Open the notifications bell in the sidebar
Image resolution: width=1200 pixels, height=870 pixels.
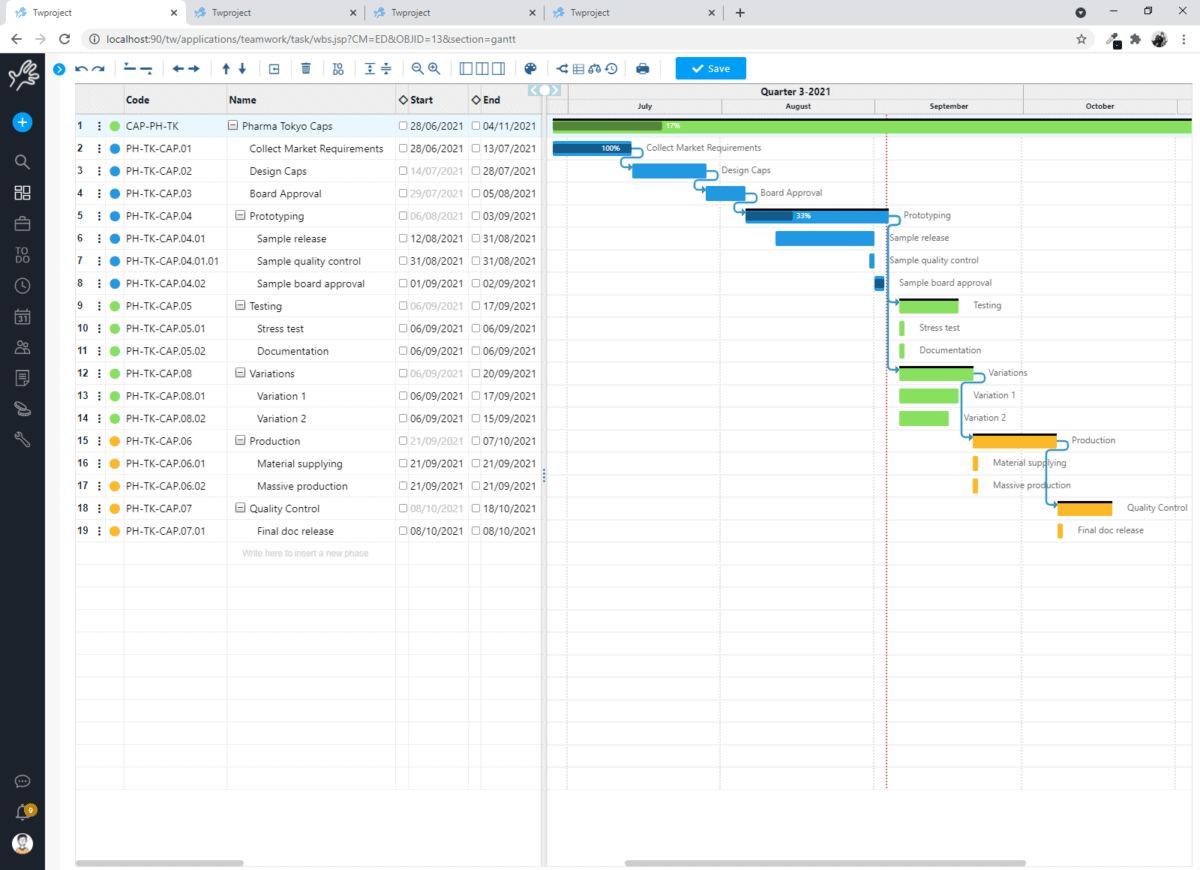[x=22, y=813]
